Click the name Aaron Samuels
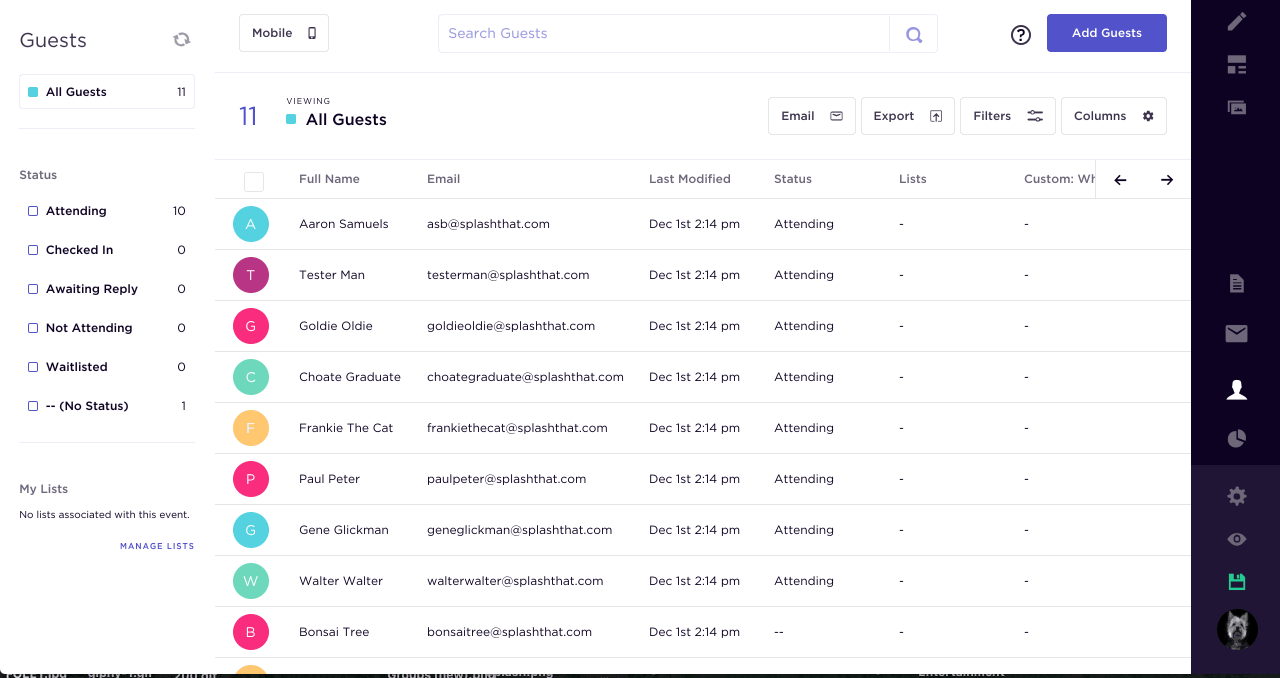This screenshot has width=1280, height=678. coord(344,224)
